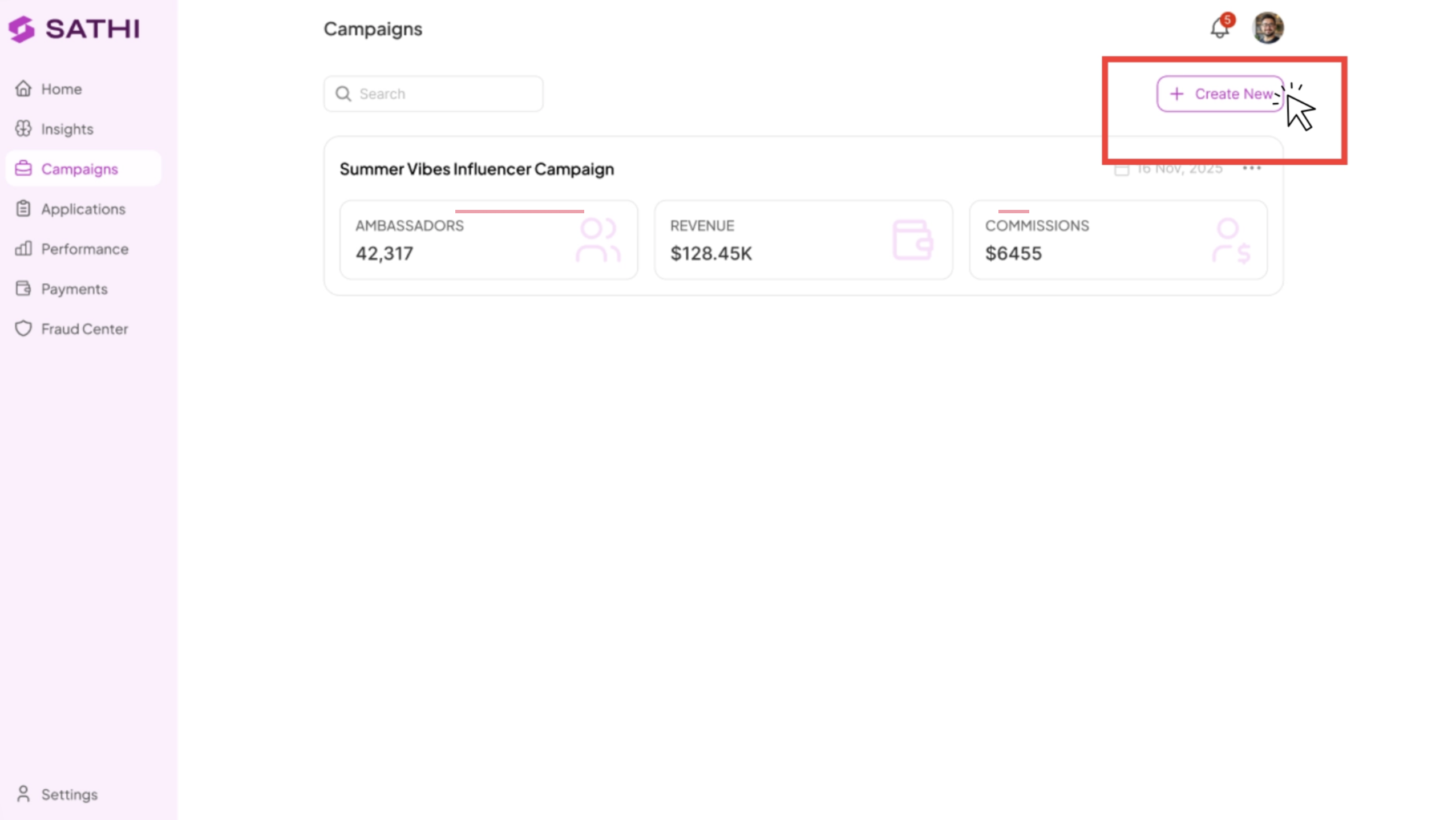Click the Home house icon
Viewport: 1456px width, 820px height.
click(23, 89)
